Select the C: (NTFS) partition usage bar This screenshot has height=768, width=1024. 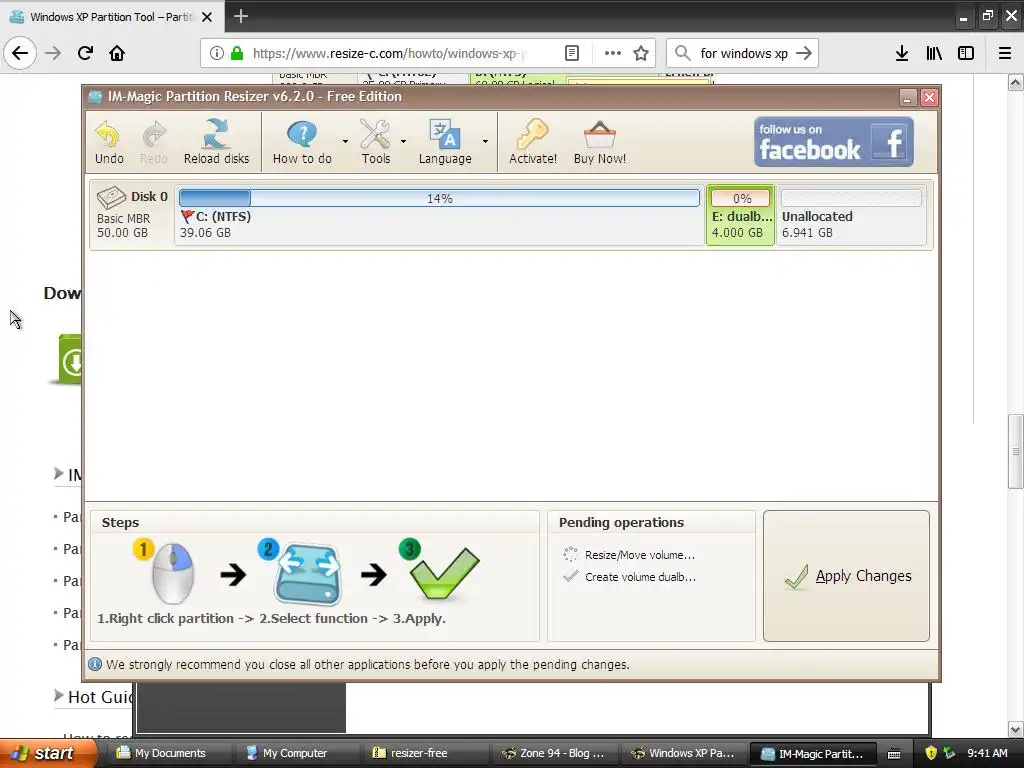440,198
